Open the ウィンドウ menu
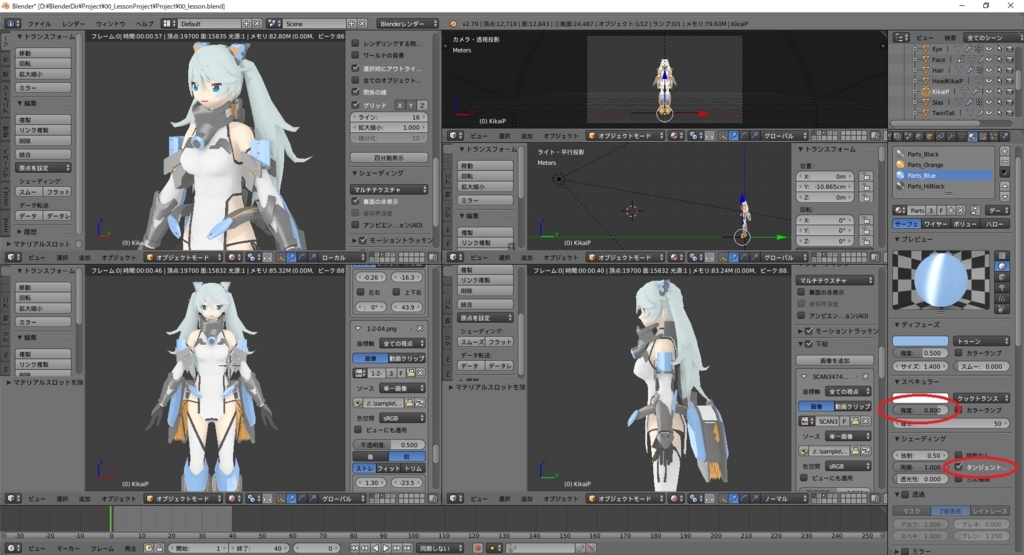 (110, 24)
